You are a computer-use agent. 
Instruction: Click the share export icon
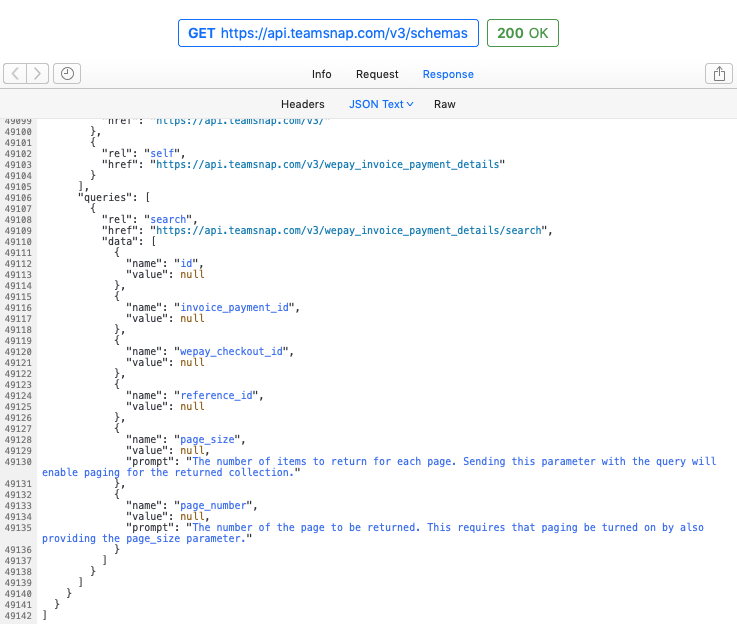719,74
